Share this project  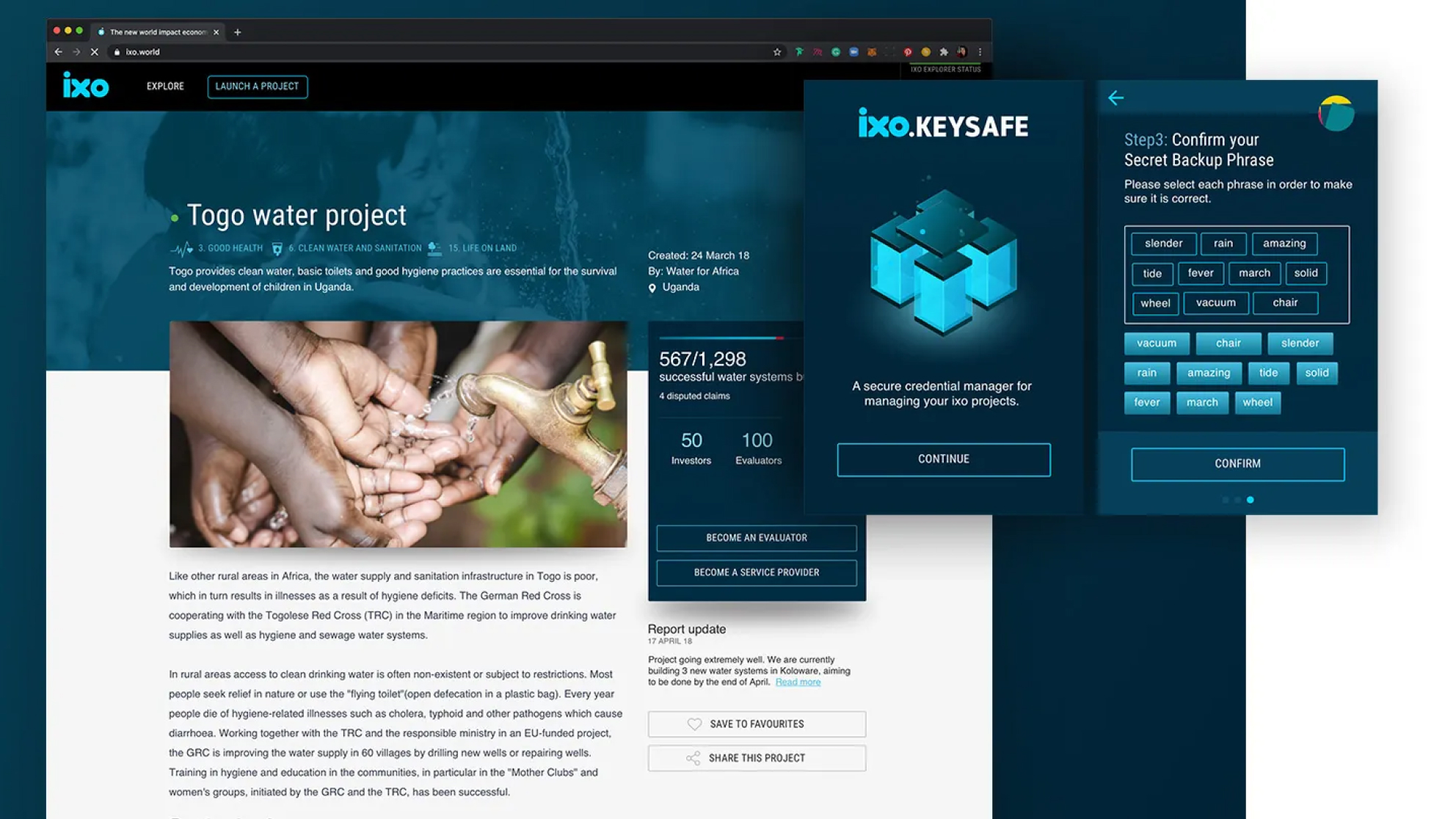757,758
